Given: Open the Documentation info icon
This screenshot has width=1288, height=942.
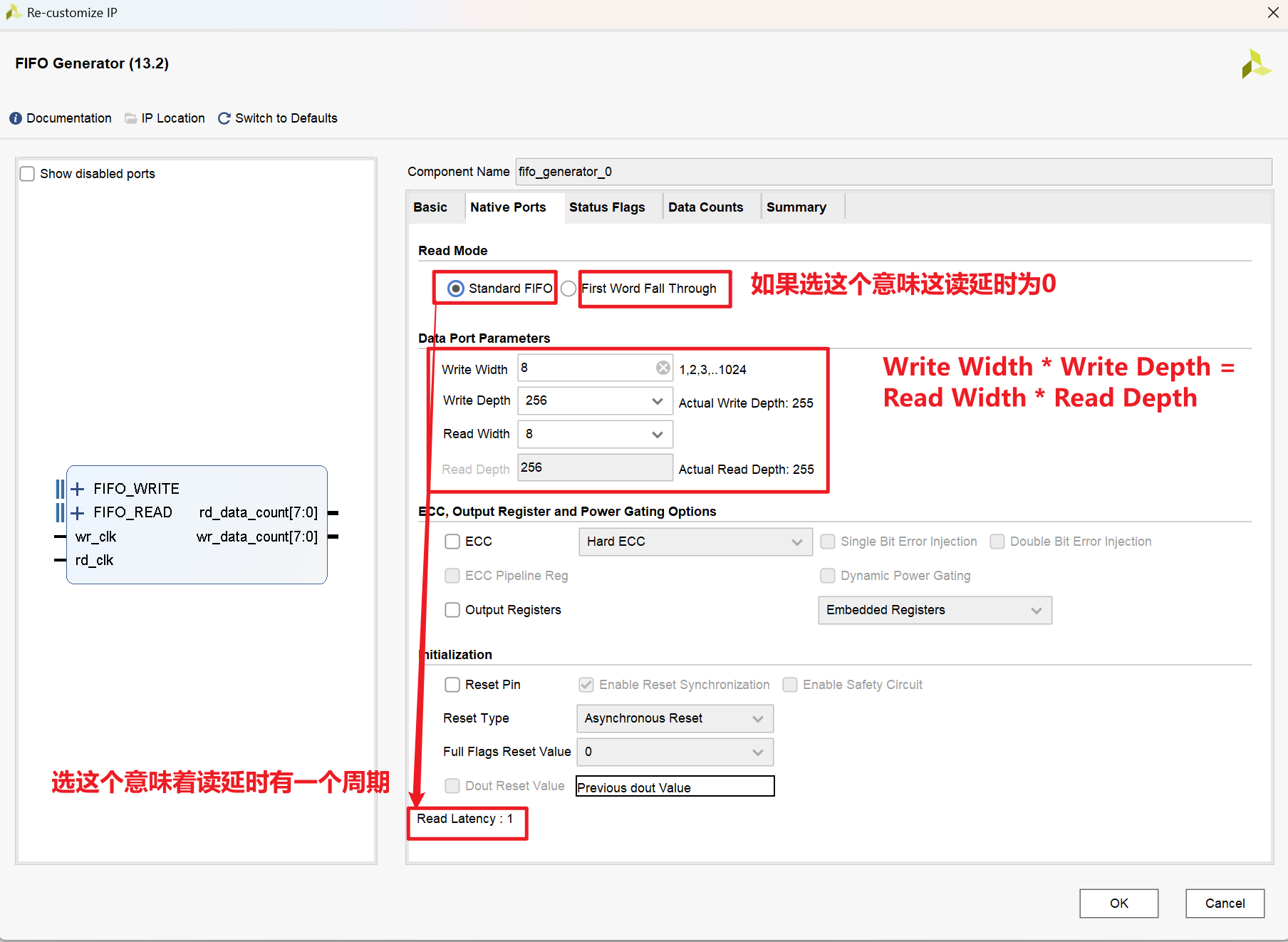Looking at the screenshot, I should point(16,118).
